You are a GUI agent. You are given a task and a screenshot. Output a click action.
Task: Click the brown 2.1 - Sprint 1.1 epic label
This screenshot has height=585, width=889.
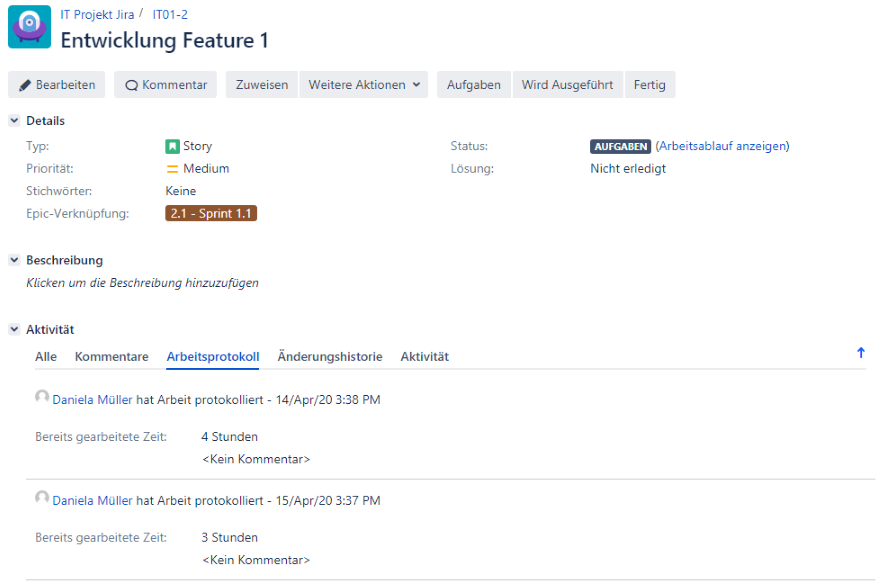pyautogui.click(x=211, y=213)
